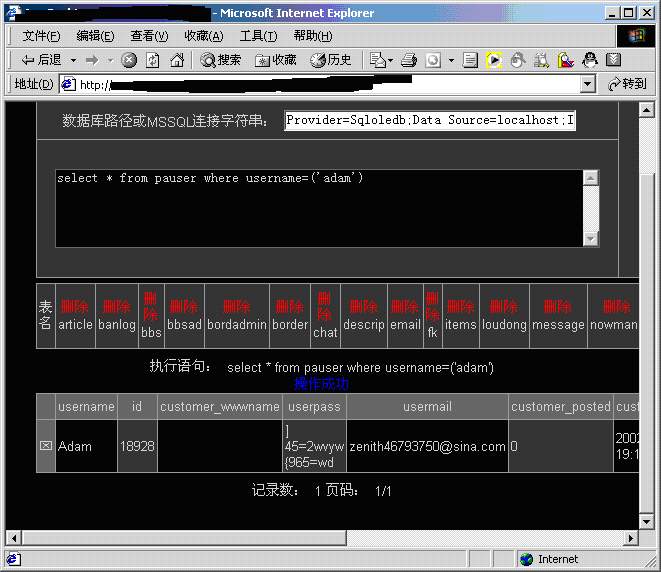Open the Search (搜索) toolbar button
Viewport: 661px width, 572px height.
[x=221, y=60]
